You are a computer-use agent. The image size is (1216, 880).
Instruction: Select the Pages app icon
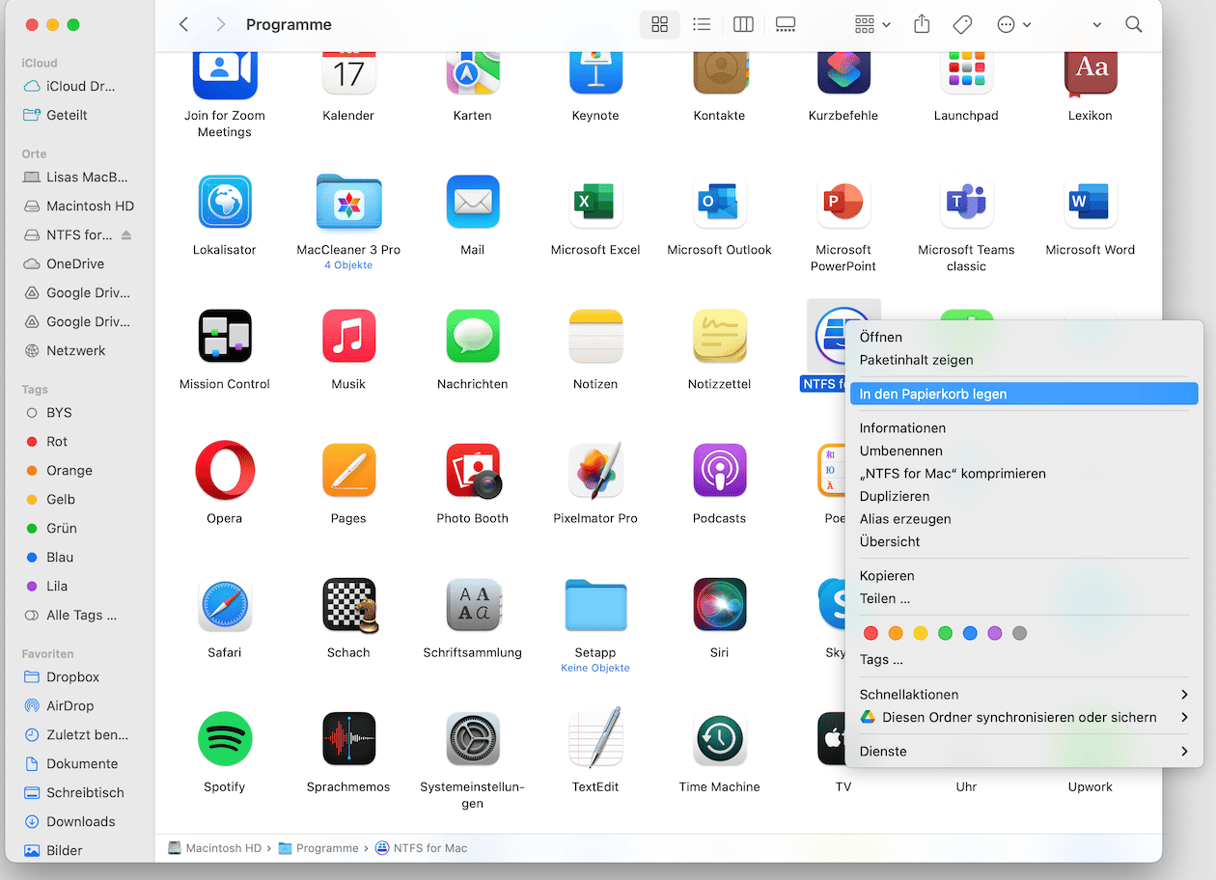(x=348, y=471)
